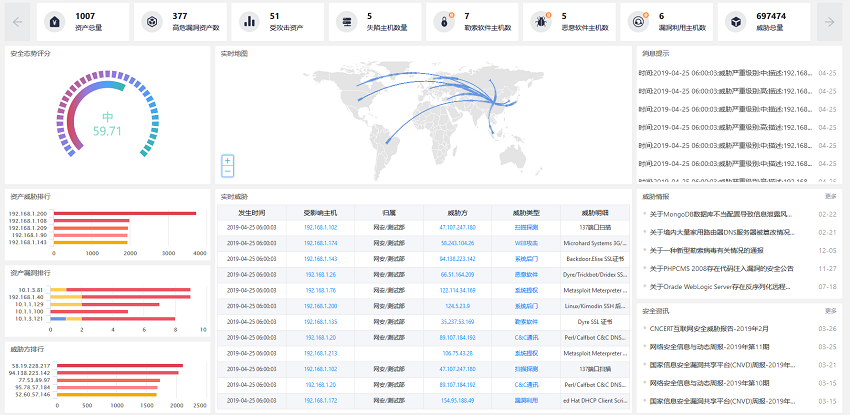Click the 威胁总量 box icon
Image resolution: width=850 pixels, height=415 pixels.
[x=736, y=22]
